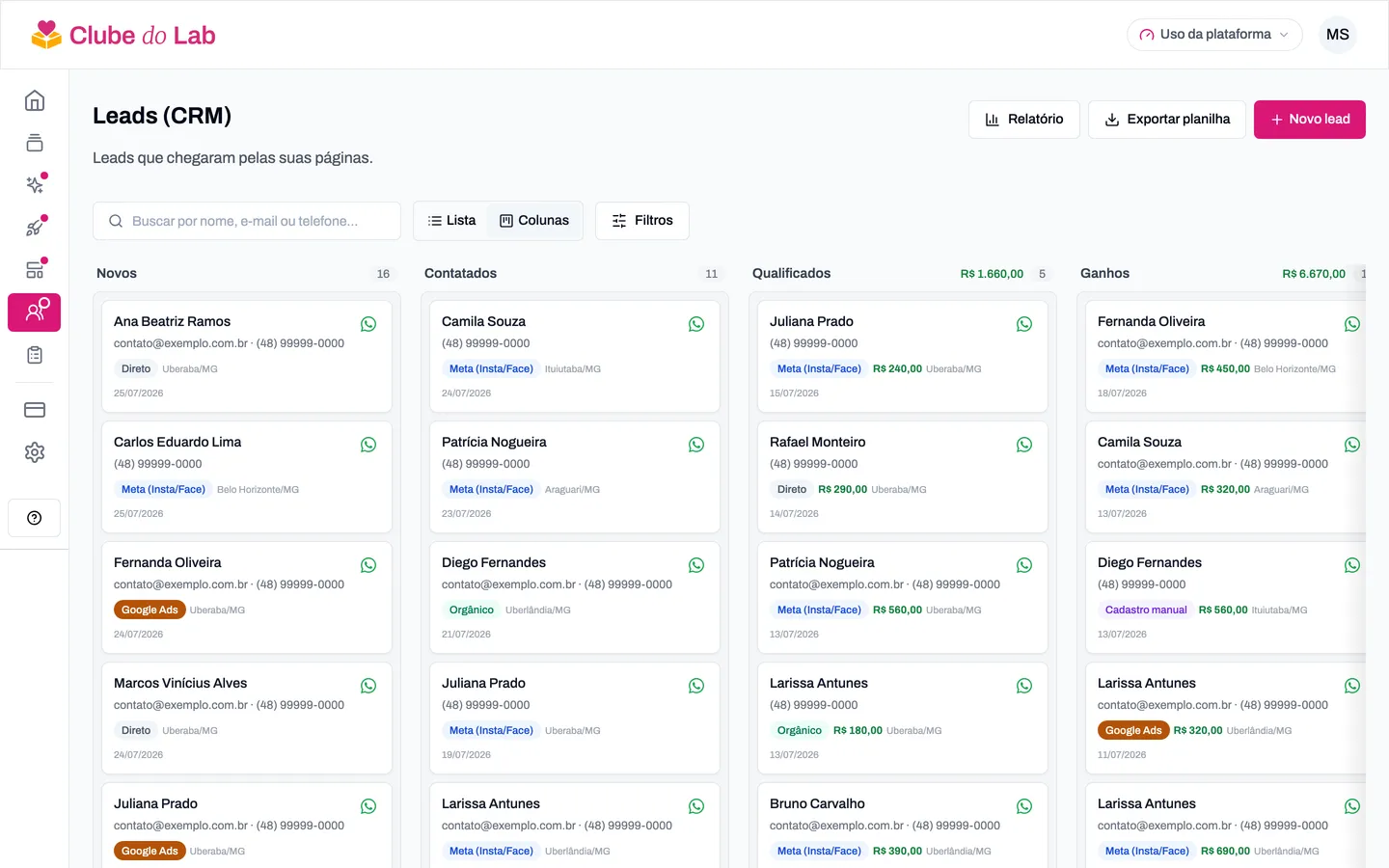The height and width of the screenshot is (868, 1389).
Task: Open the home icon in sidebar
Action: click(x=35, y=100)
